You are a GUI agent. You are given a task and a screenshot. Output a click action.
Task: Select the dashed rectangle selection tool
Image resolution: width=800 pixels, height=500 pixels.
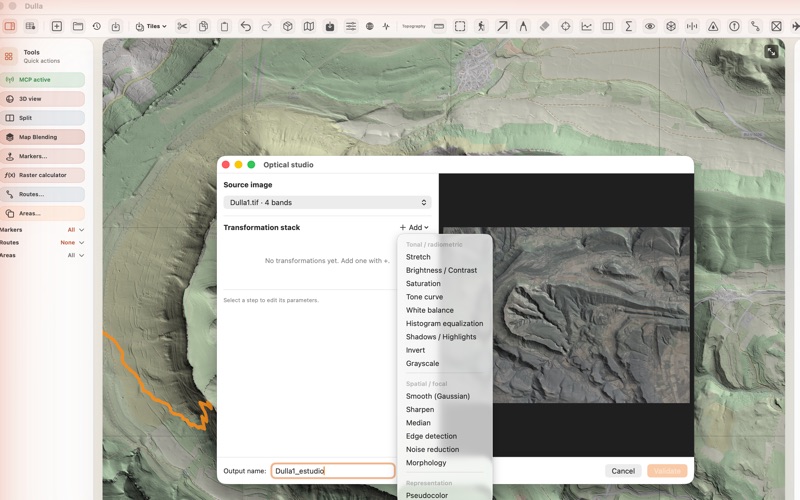tap(460, 26)
